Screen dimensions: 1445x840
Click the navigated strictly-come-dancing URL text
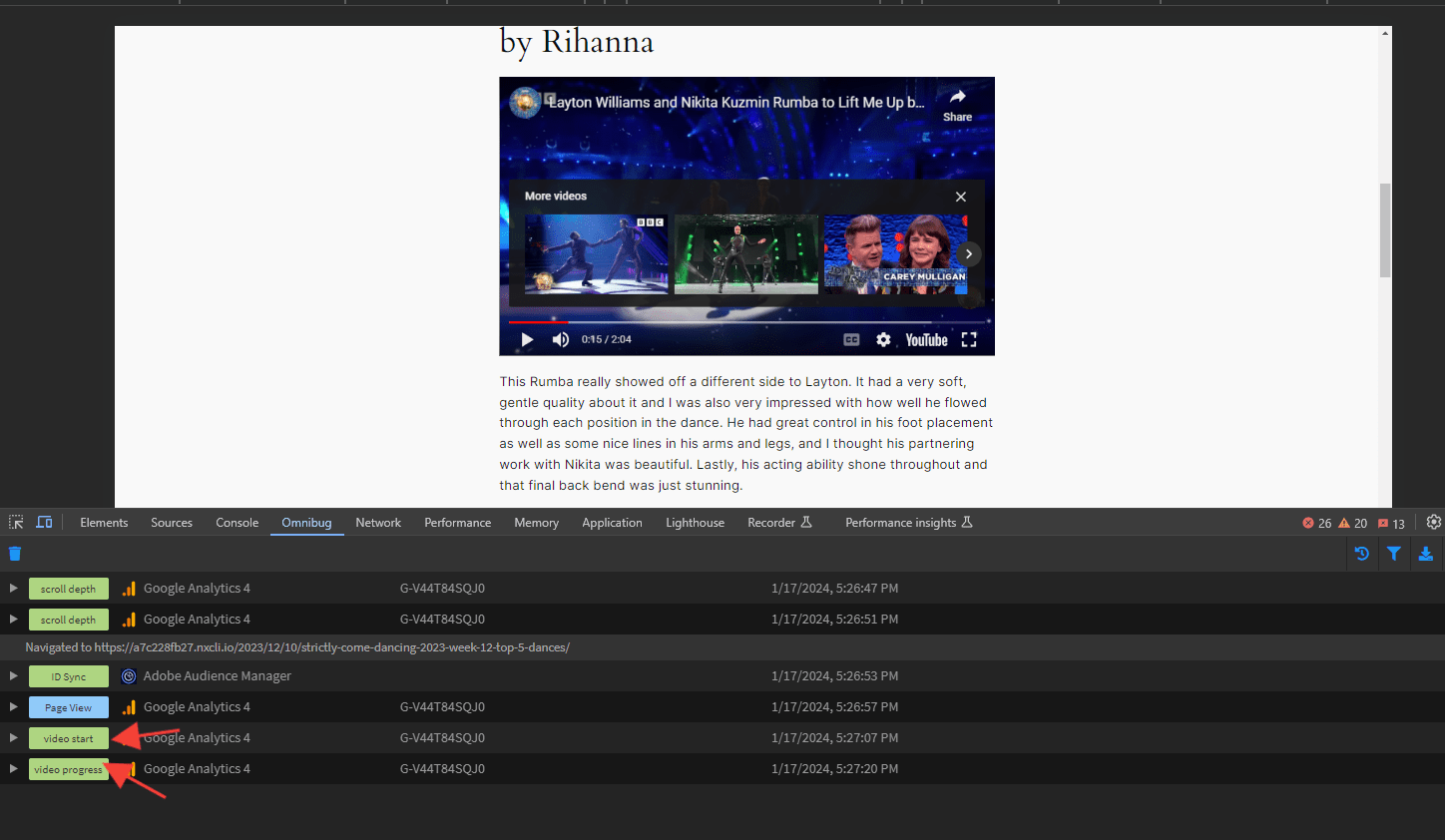[x=332, y=647]
